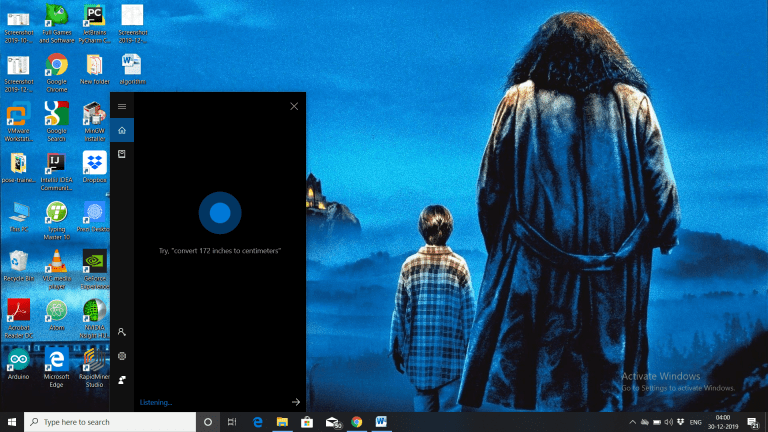Launch MinGW Installer shortcut

pos(95,122)
